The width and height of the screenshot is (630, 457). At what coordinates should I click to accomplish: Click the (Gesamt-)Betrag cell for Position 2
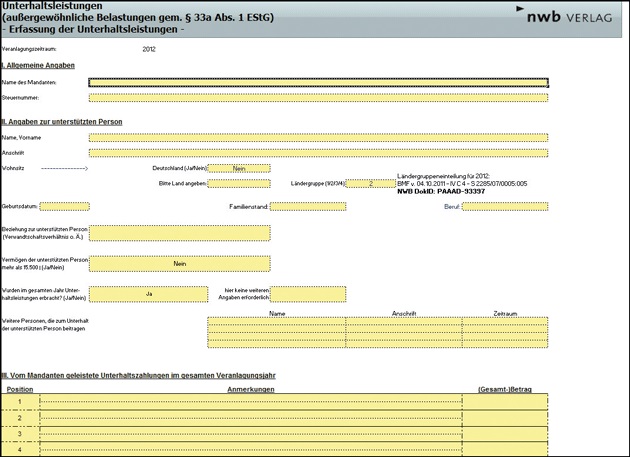click(504, 418)
